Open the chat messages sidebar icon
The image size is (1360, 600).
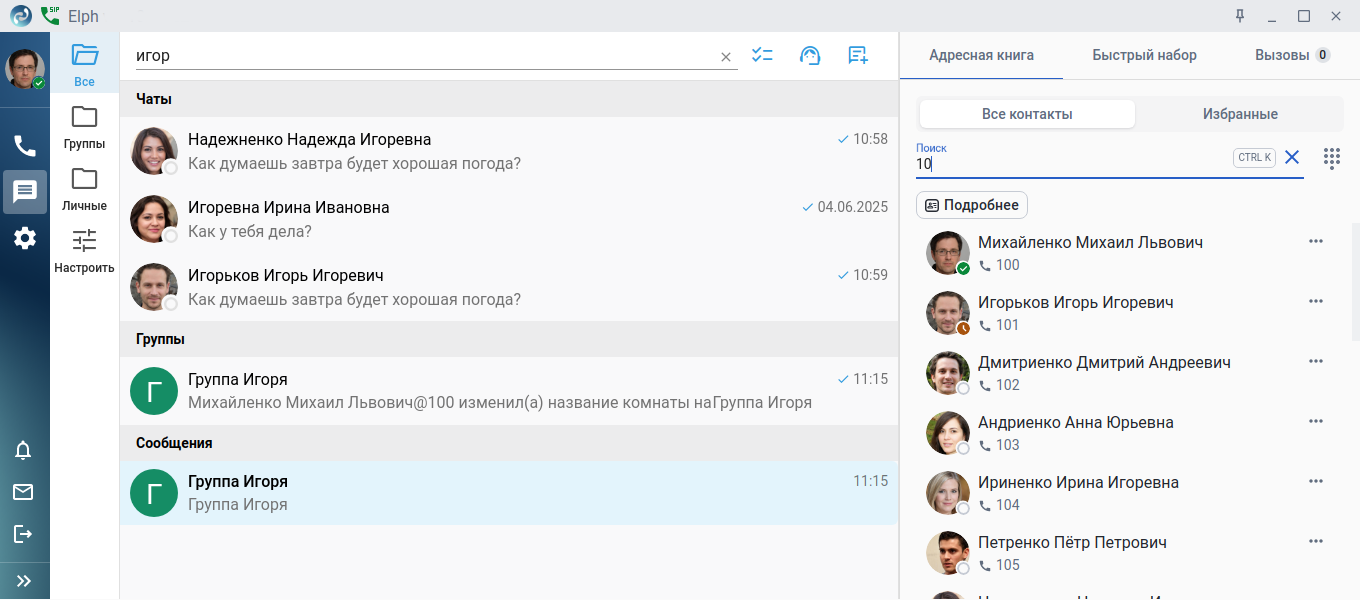pos(25,192)
